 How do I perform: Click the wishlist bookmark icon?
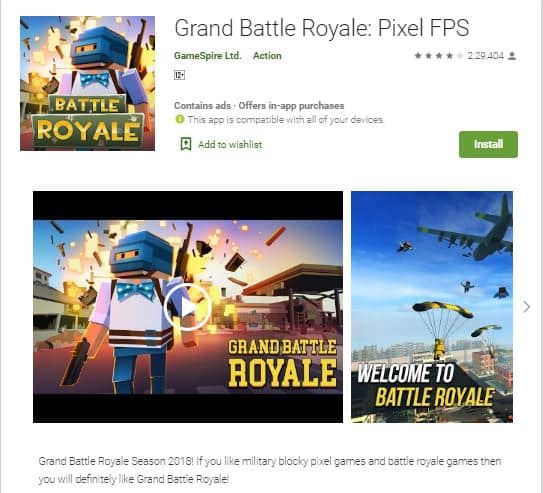(186, 144)
